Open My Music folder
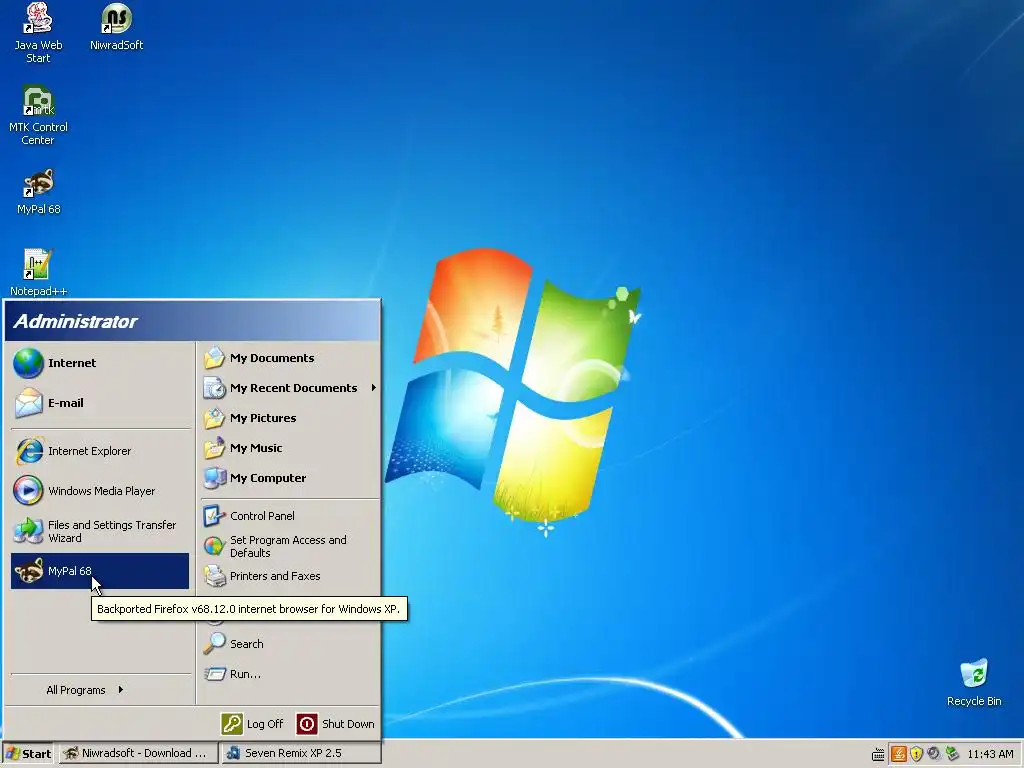 [x=290, y=448]
